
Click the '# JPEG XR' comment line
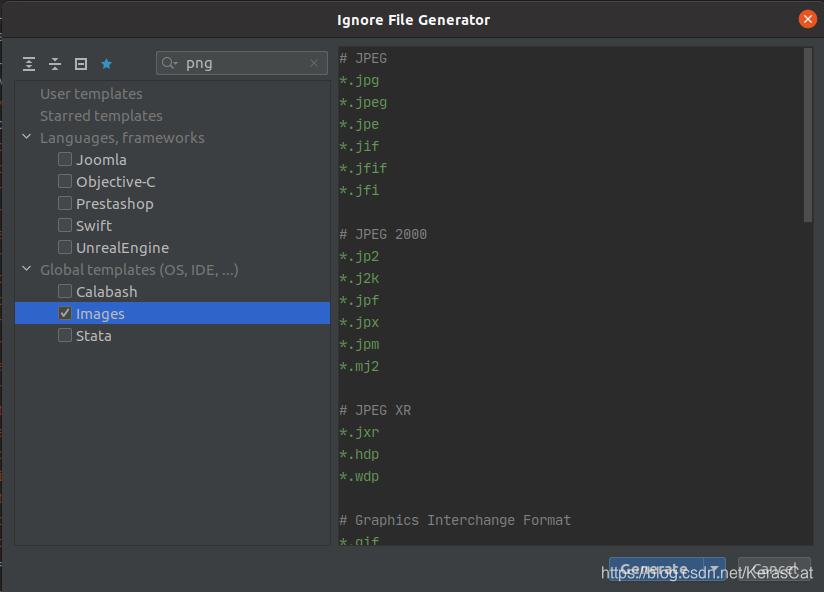click(x=375, y=410)
